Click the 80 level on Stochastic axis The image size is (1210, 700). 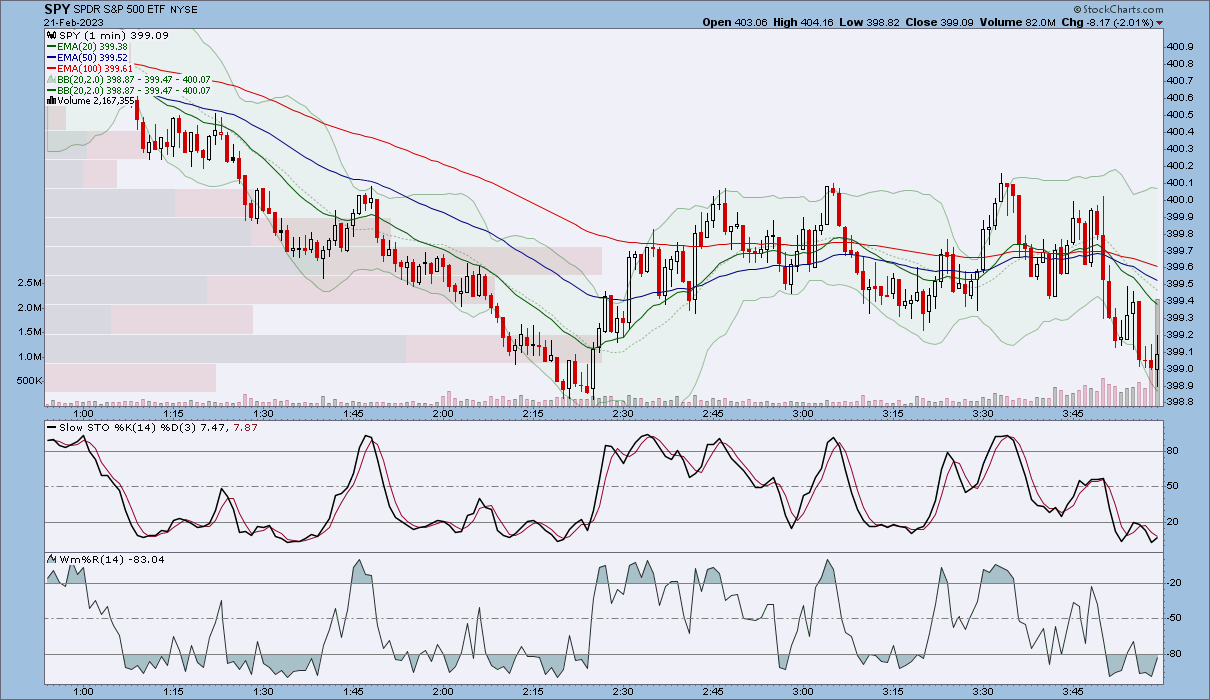tap(1174, 451)
